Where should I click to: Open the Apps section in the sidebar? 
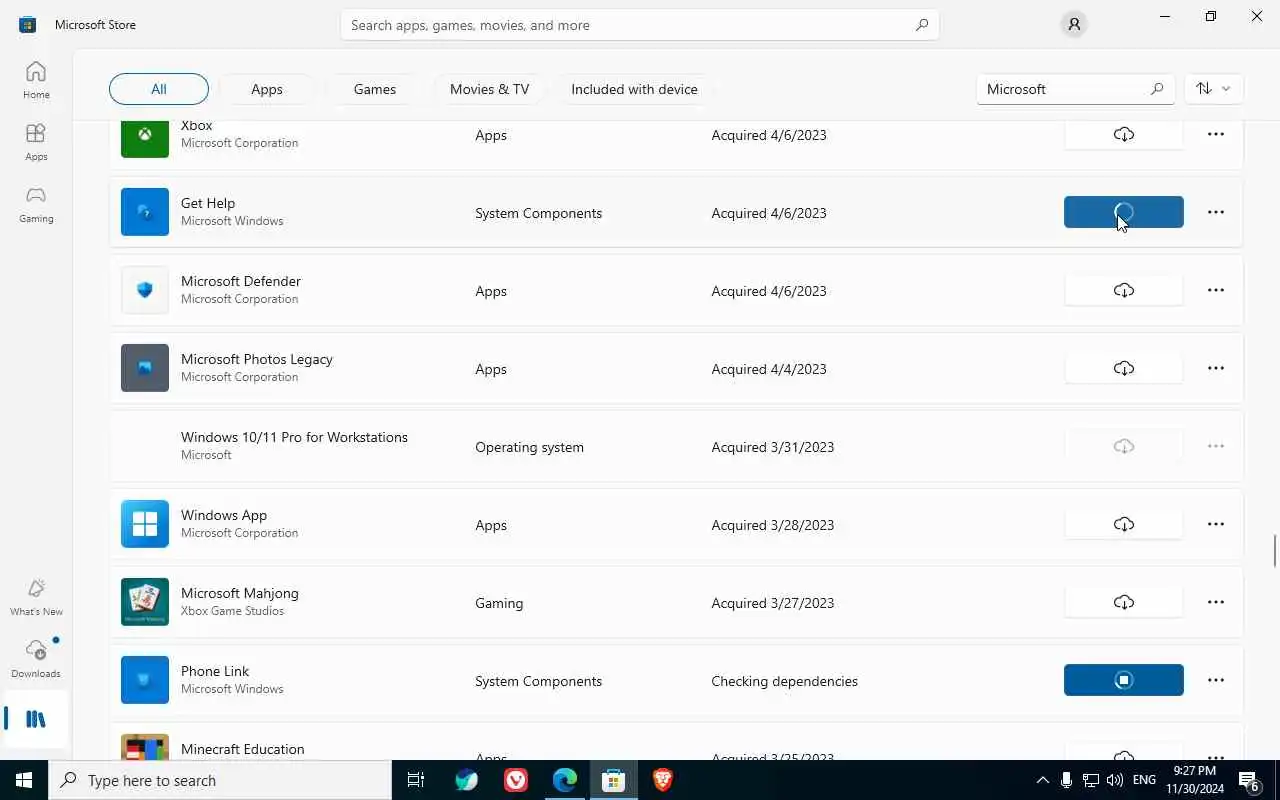coord(36,142)
